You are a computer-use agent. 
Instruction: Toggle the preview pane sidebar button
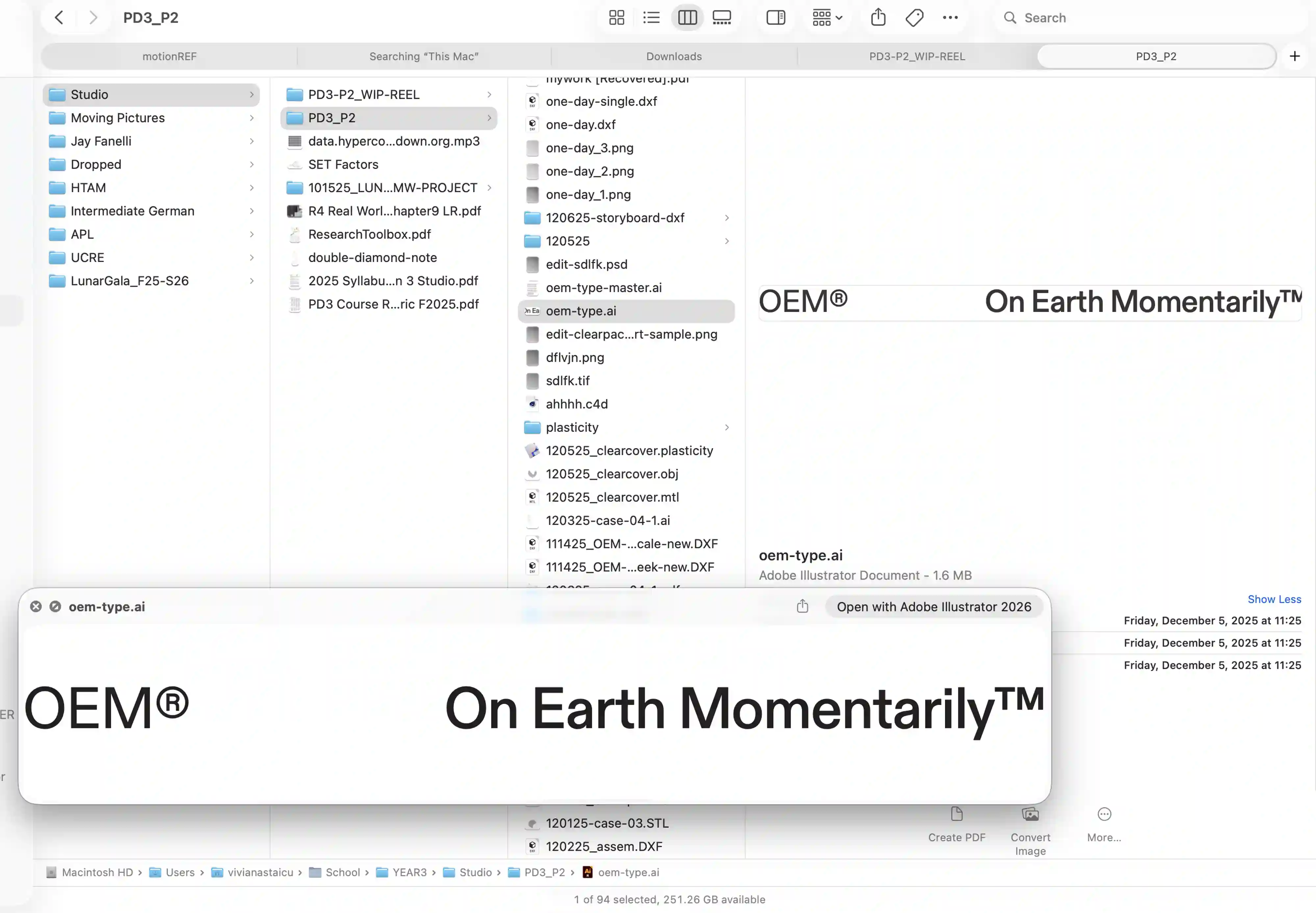point(776,18)
